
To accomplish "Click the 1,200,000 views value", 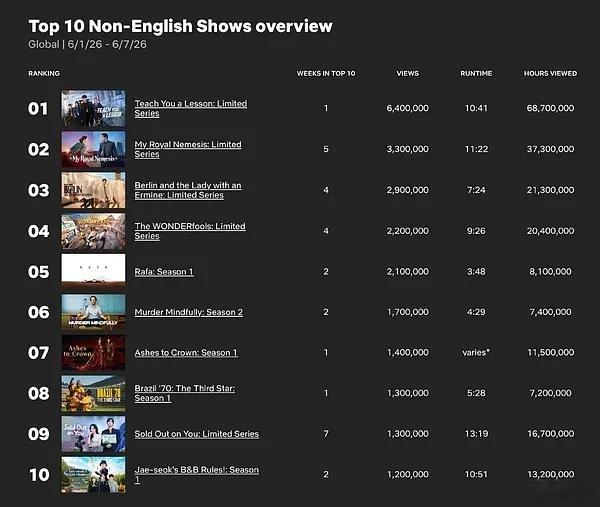I will 408,475.
